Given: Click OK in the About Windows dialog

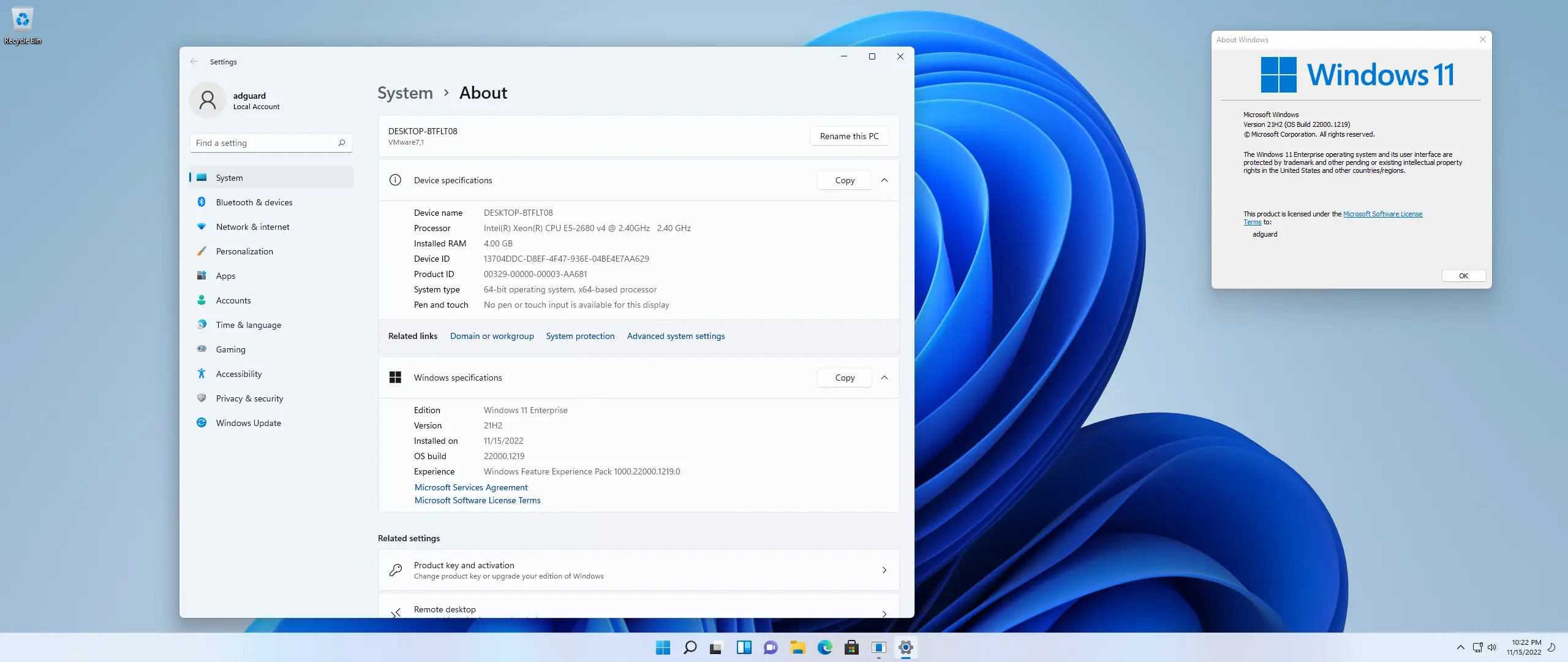Looking at the screenshot, I should coord(1463,275).
